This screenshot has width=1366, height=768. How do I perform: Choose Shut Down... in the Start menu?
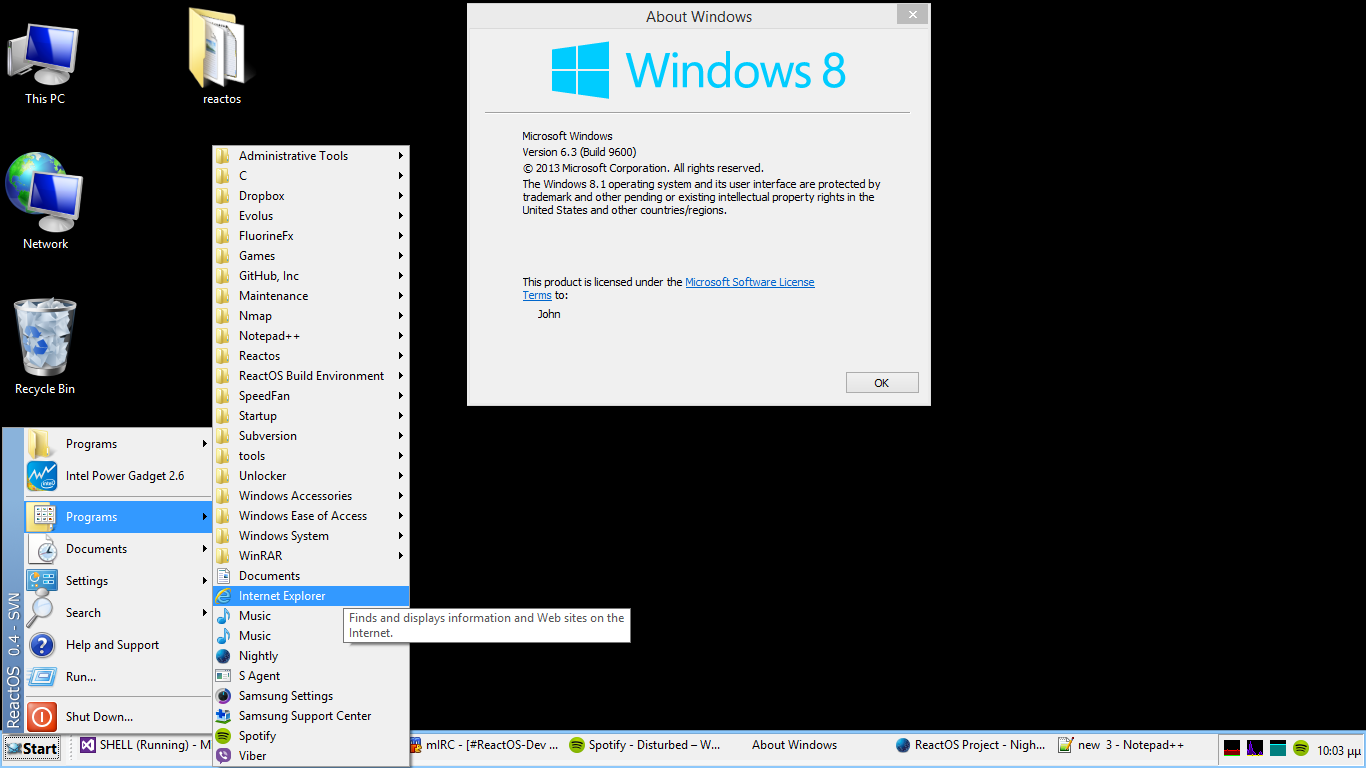pyautogui.click(x=118, y=717)
